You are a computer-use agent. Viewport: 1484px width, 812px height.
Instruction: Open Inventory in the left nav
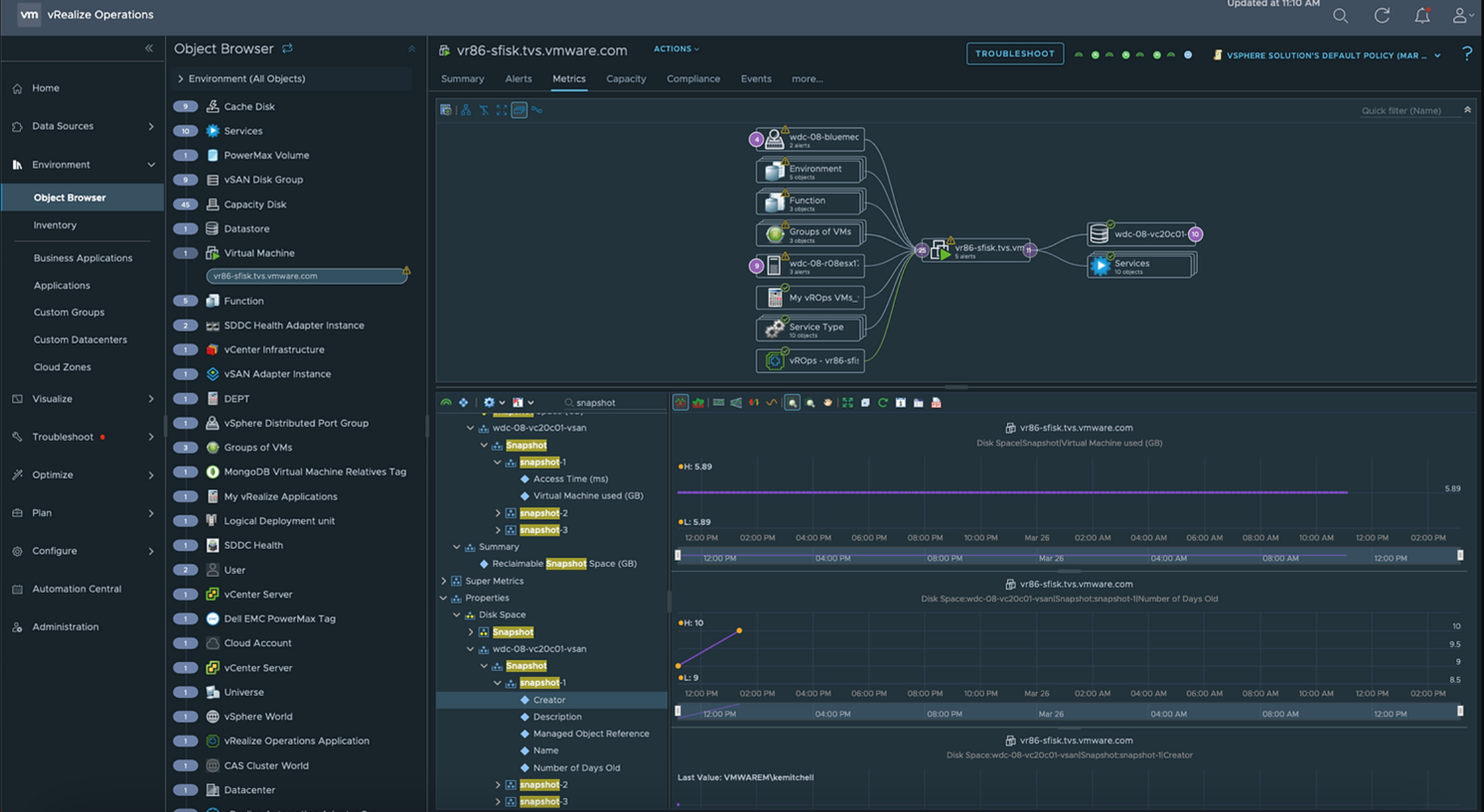pos(55,225)
